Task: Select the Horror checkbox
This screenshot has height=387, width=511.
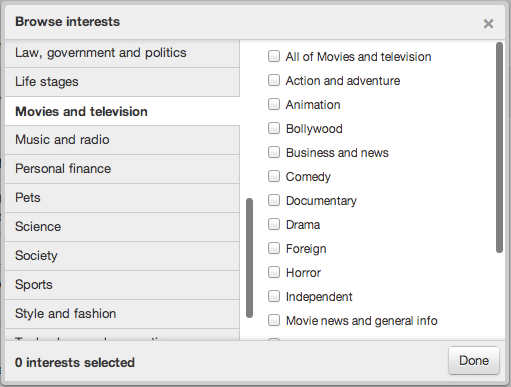Action: tap(274, 272)
